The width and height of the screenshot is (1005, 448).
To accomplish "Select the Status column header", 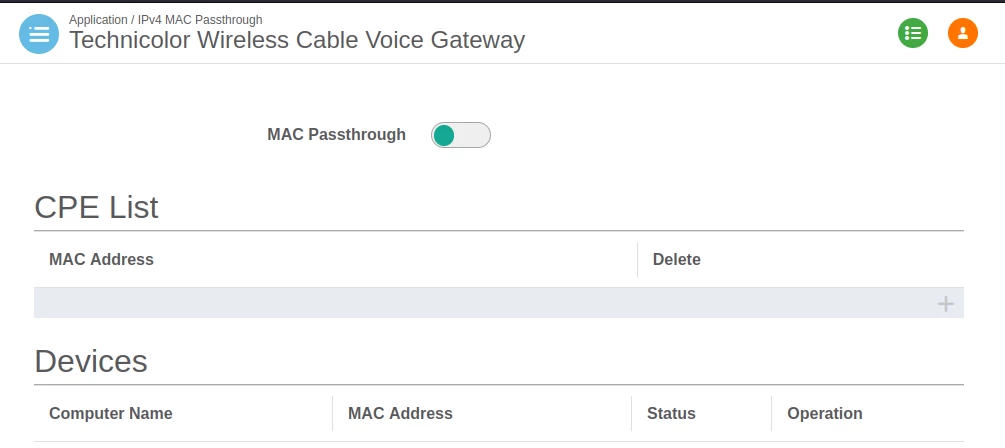I will tap(671, 414).
